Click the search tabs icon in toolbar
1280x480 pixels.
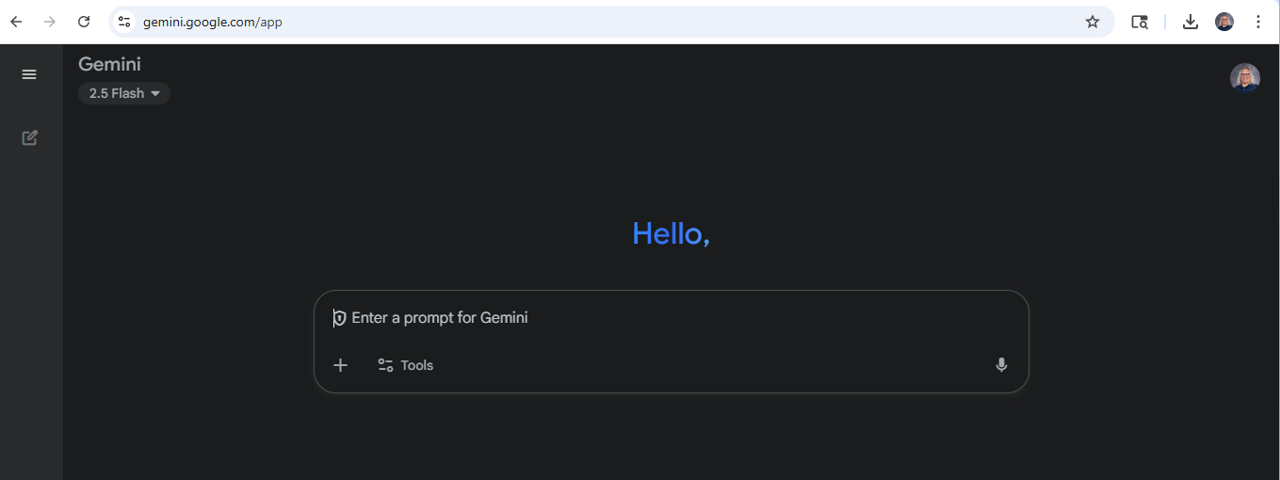tap(1140, 22)
